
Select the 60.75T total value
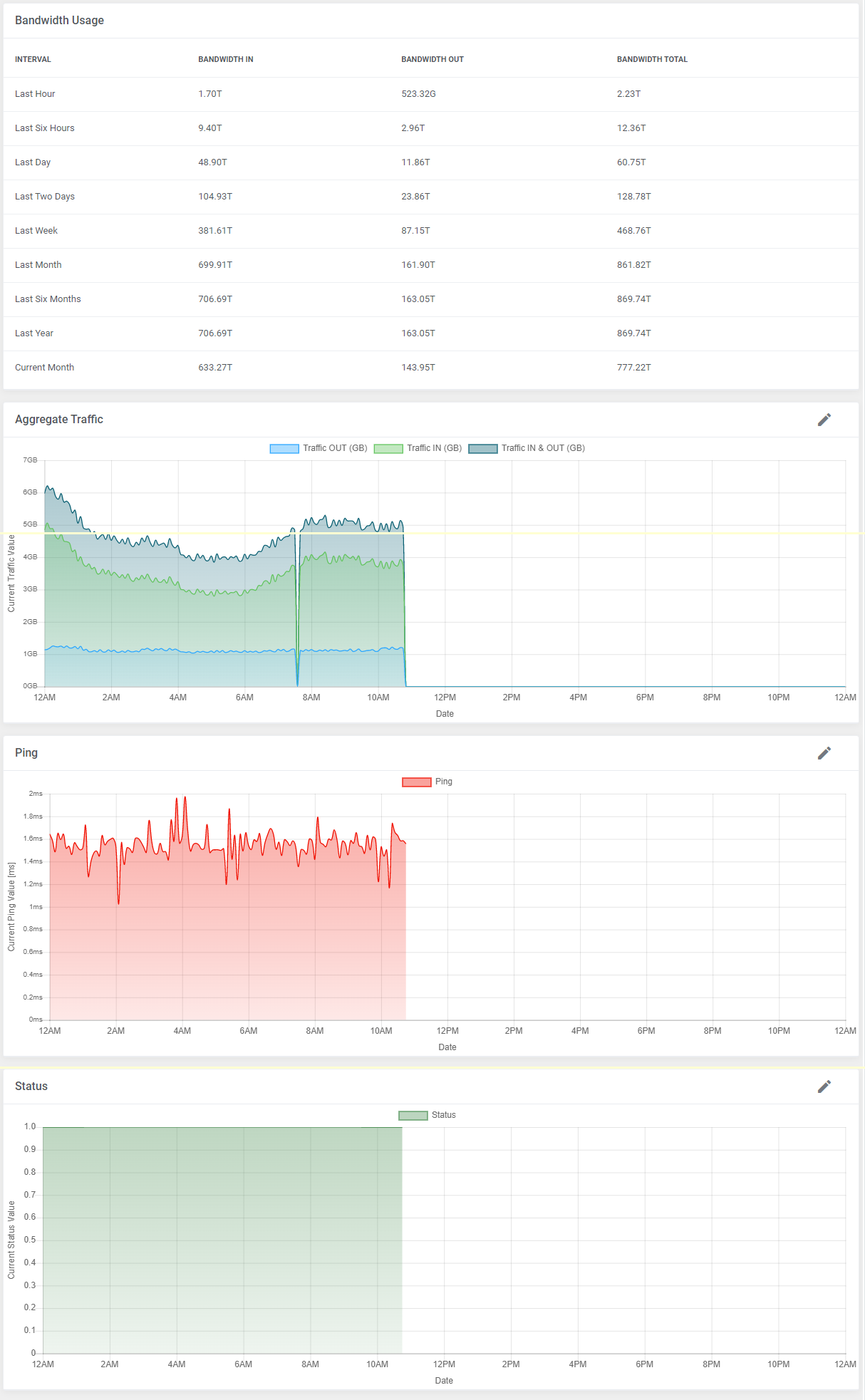tap(631, 162)
